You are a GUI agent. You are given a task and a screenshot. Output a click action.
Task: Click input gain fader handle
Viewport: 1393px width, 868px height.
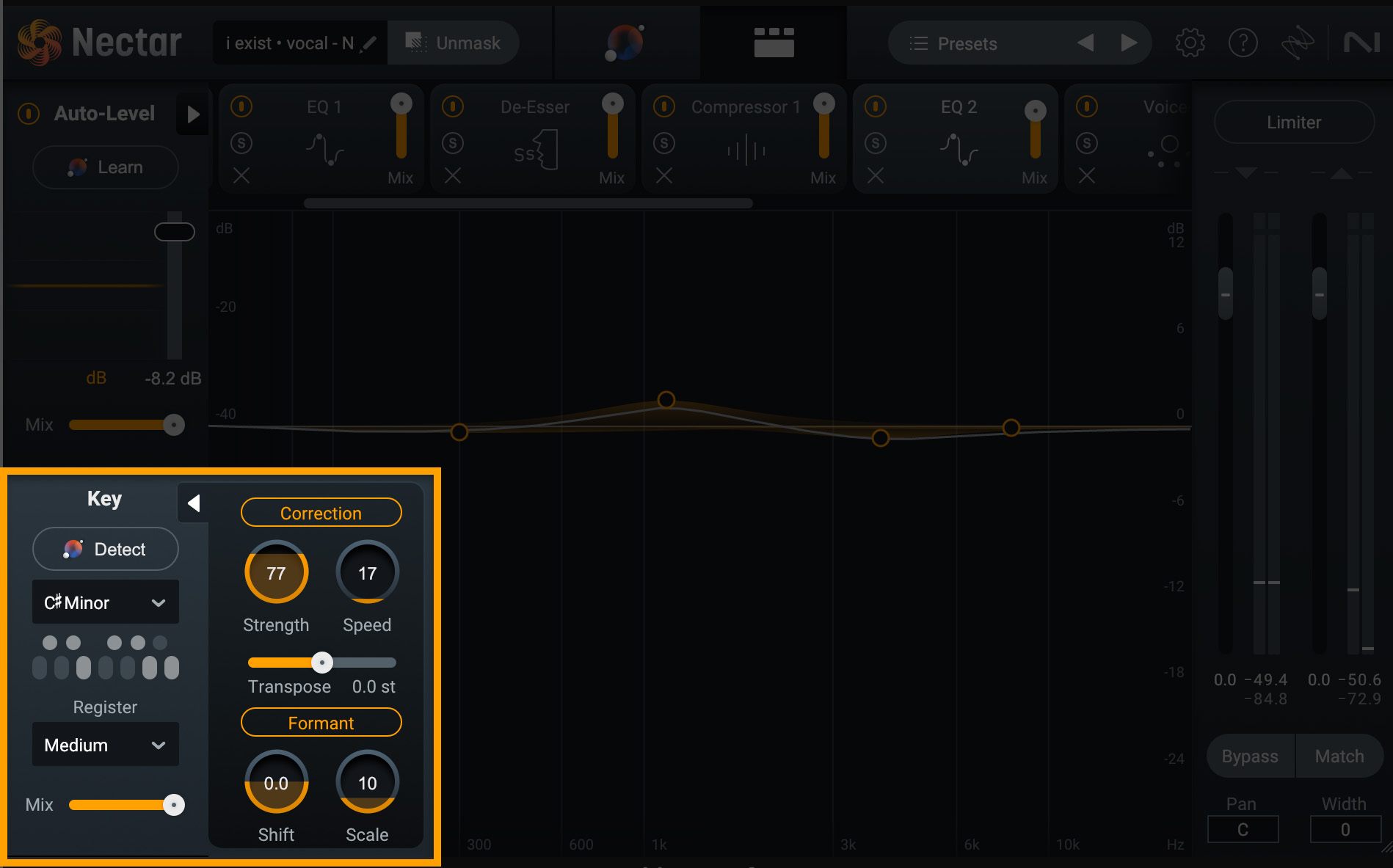click(x=1225, y=293)
